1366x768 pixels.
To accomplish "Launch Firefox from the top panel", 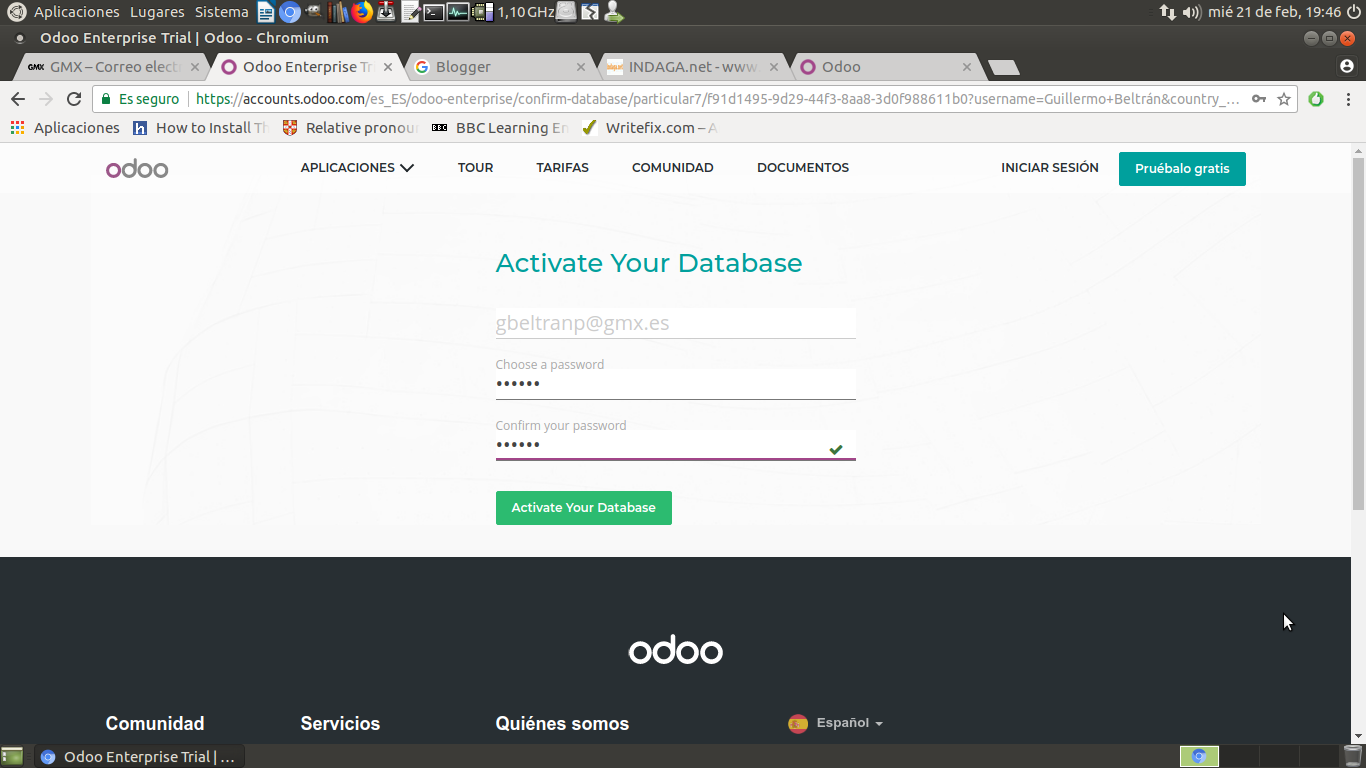I will (362, 12).
